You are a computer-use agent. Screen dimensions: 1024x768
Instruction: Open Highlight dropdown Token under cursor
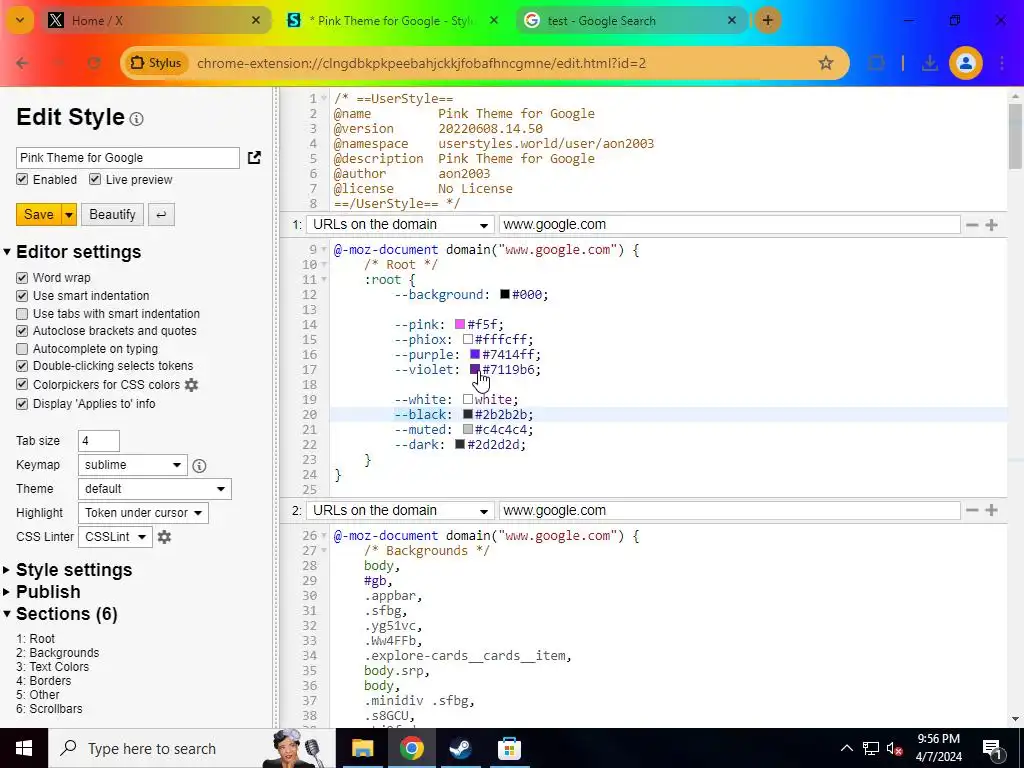tap(143, 513)
